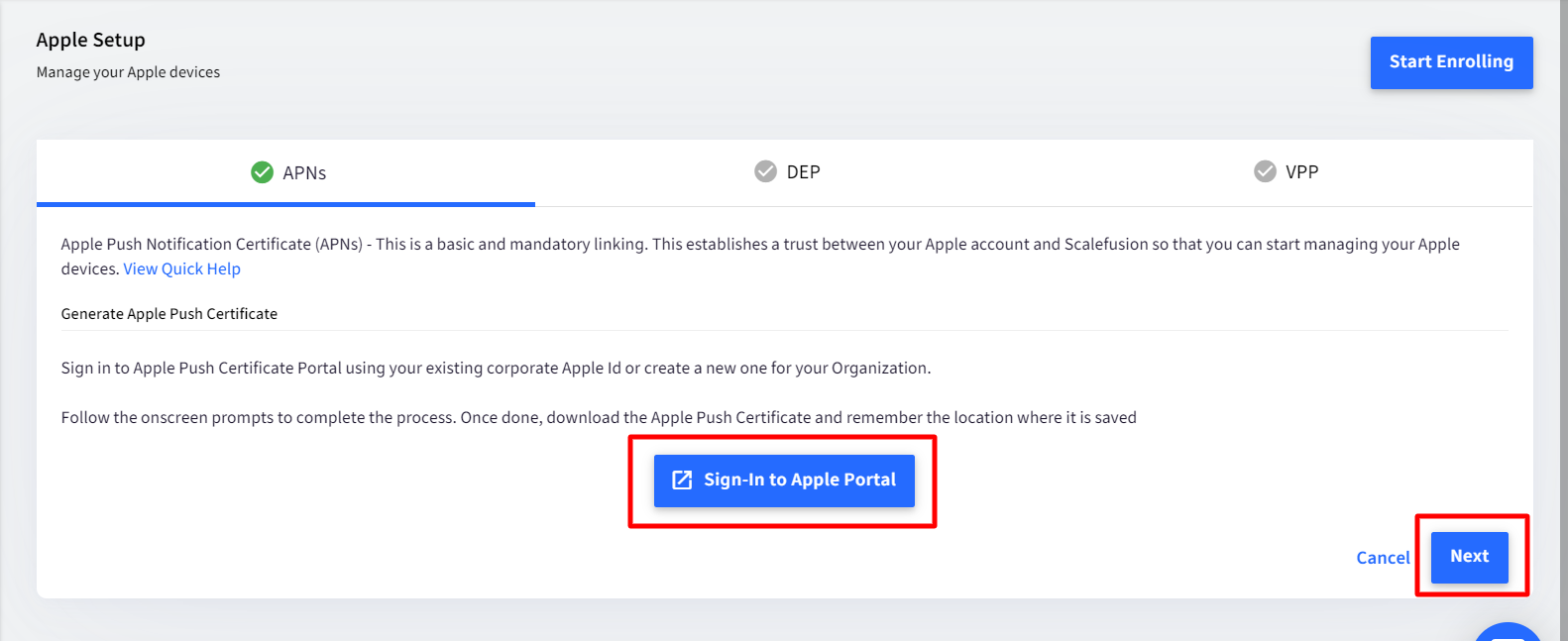Open the View Quick Help link

coord(181,269)
